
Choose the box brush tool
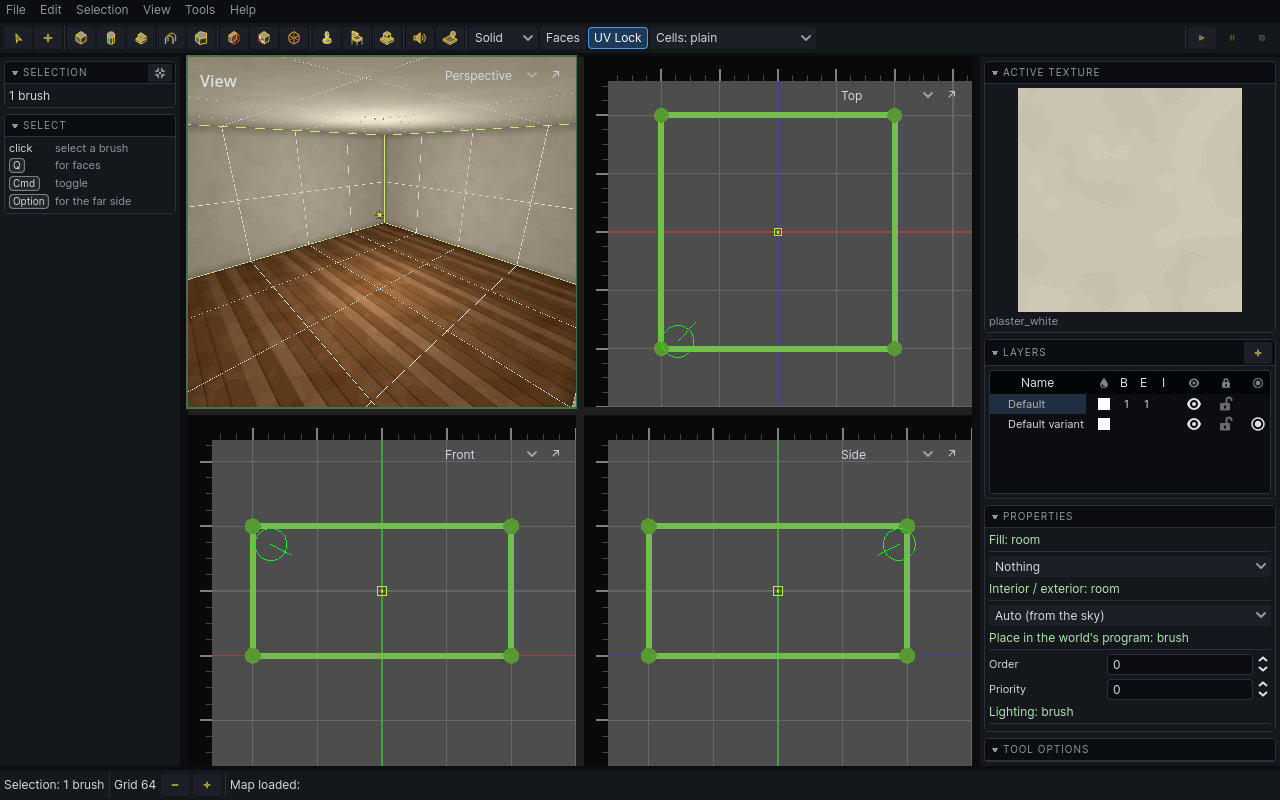[x=81, y=38]
